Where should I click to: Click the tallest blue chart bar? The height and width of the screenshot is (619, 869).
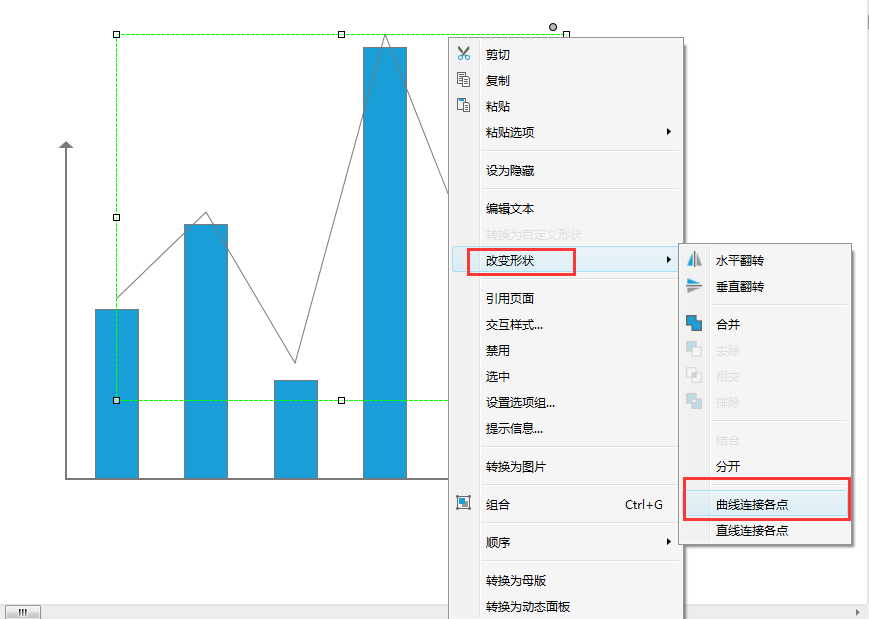(385, 263)
